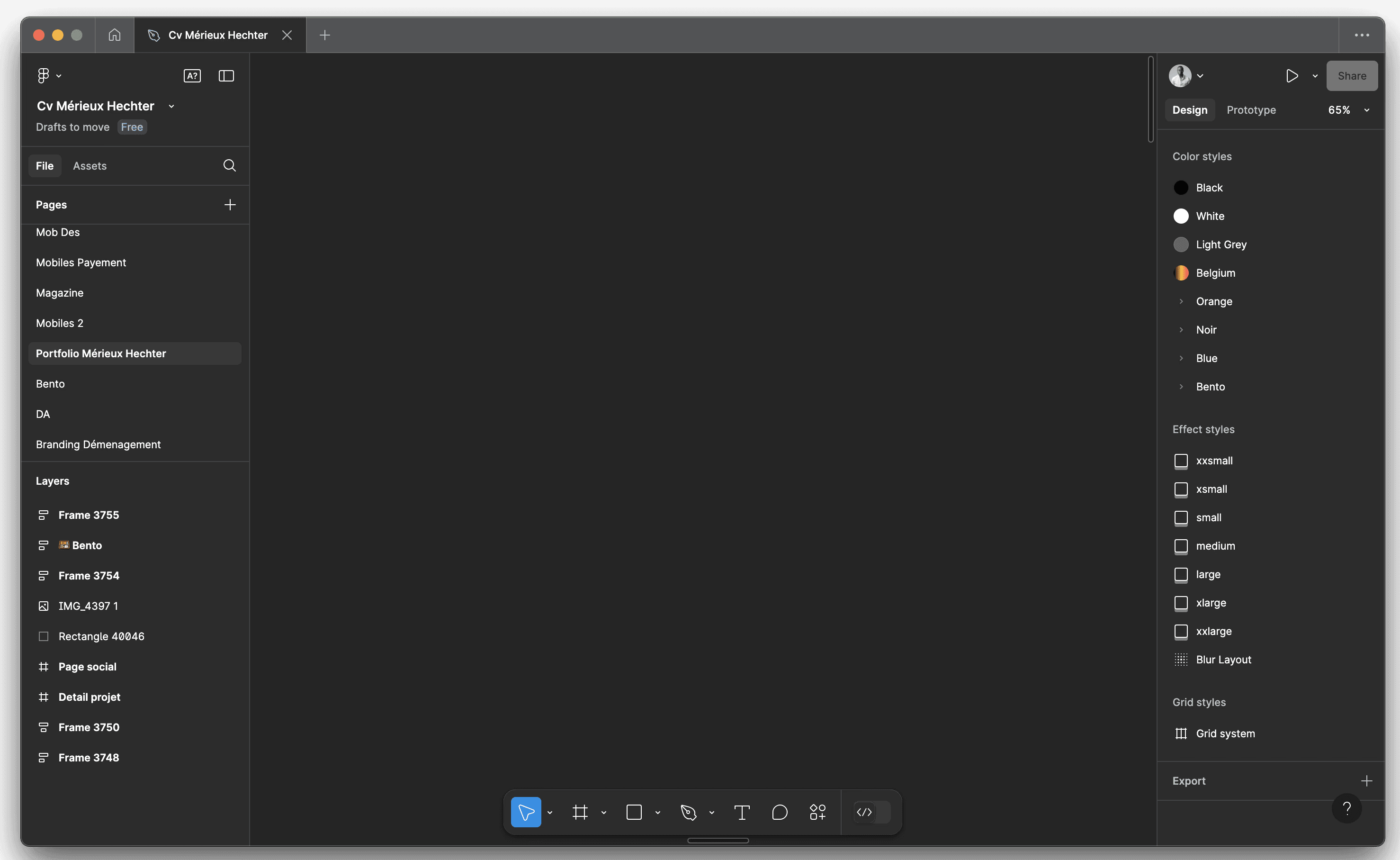
Task: Click the Share button
Action: [1351, 76]
